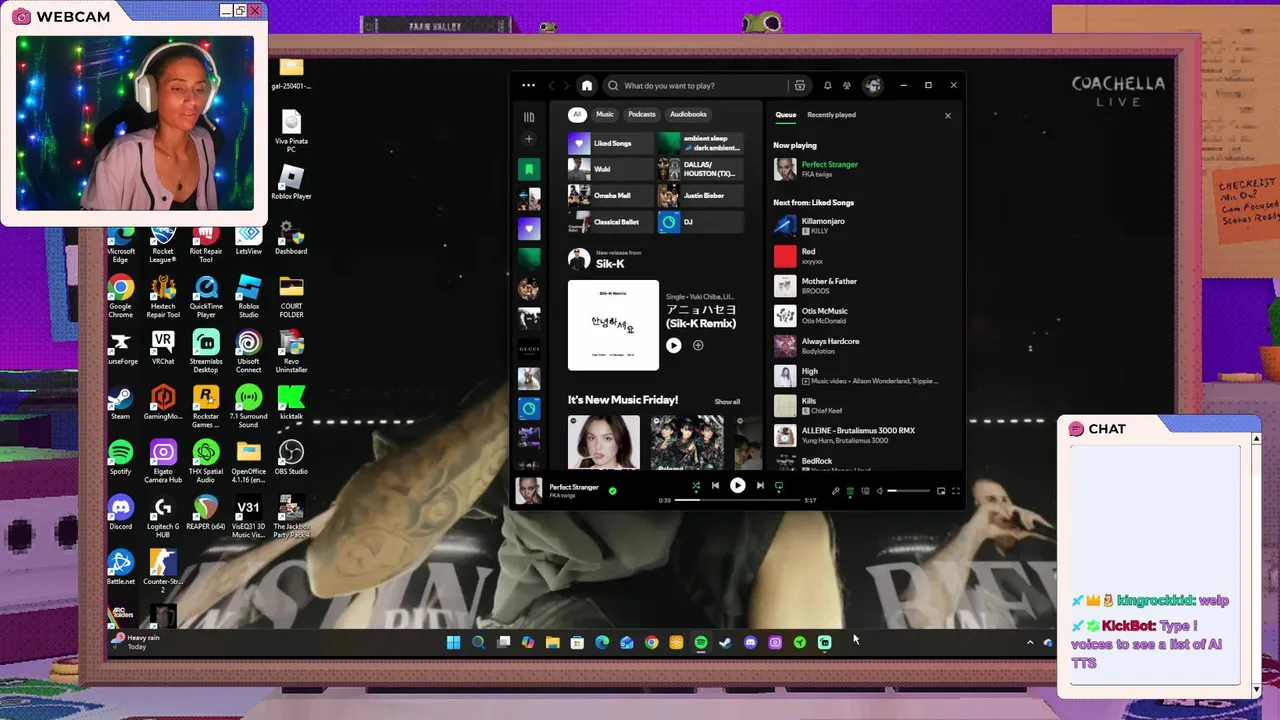This screenshot has width=1280, height=720.
Task: Go to Spotify Home
Action: 587,86
